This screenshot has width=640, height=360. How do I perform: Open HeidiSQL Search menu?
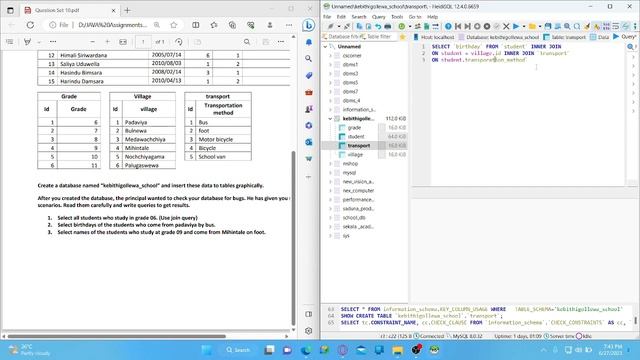point(359,17)
